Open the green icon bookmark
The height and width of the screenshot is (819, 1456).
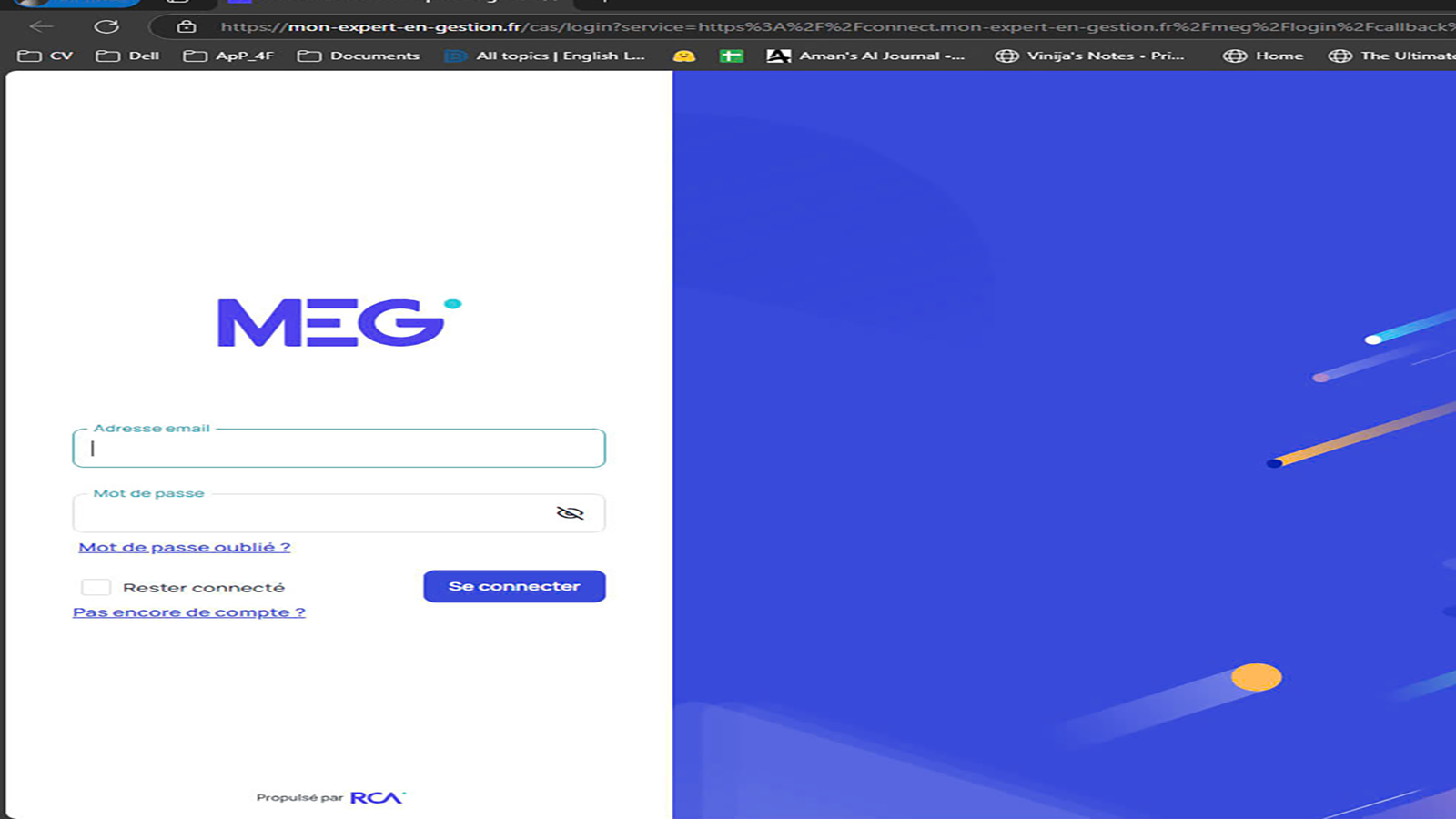pyautogui.click(x=731, y=56)
